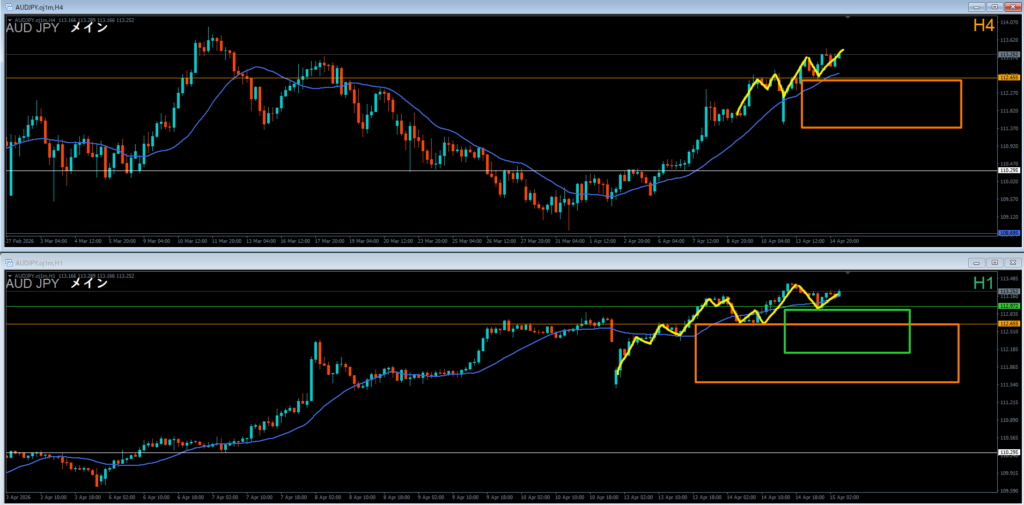Click the H1 chart window's title bar icon
Viewport: 1024px width, 505px height.
[x=9, y=261]
